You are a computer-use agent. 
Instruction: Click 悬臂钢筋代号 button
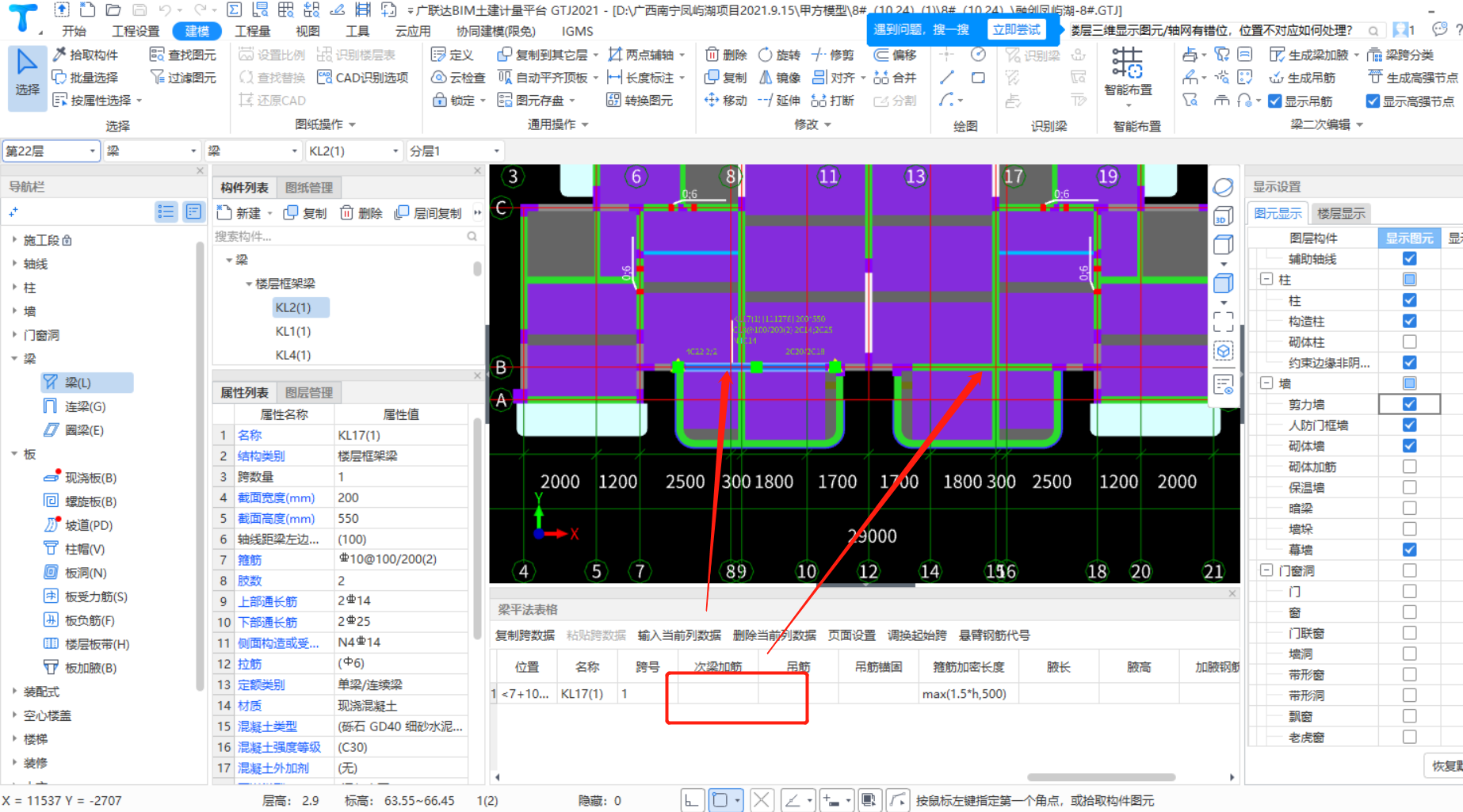995,635
